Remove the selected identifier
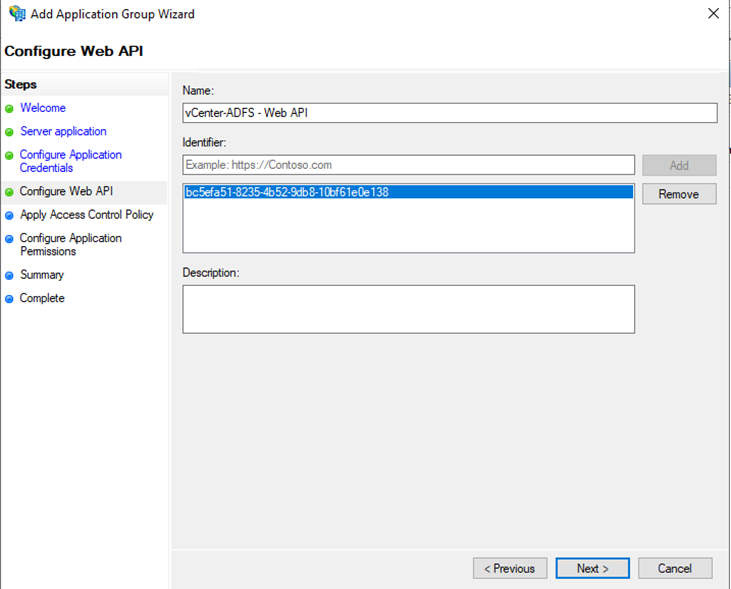This screenshot has width=731, height=589. tap(679, 194)
